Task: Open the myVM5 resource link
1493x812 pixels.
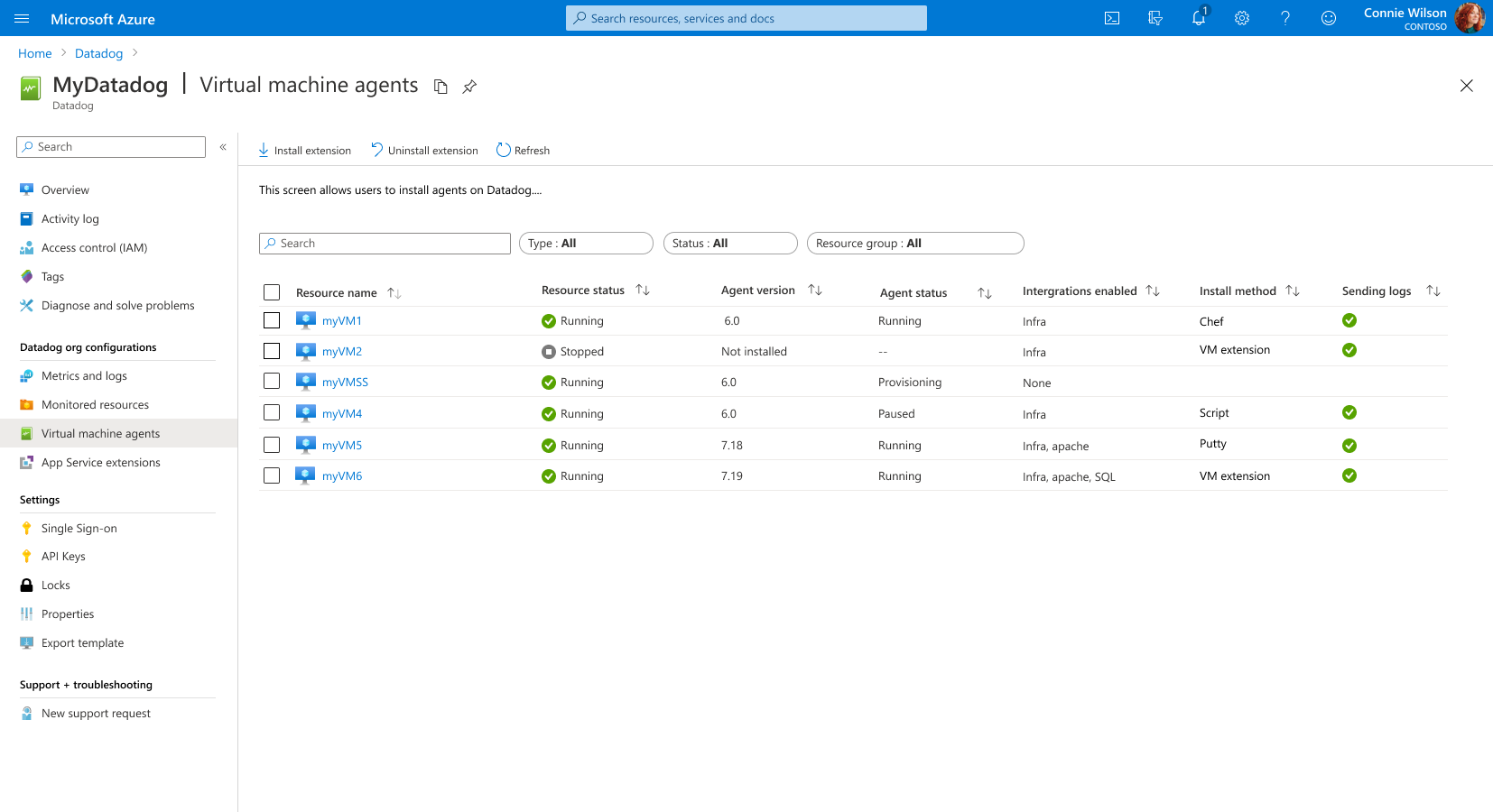Action: point(342,445)
